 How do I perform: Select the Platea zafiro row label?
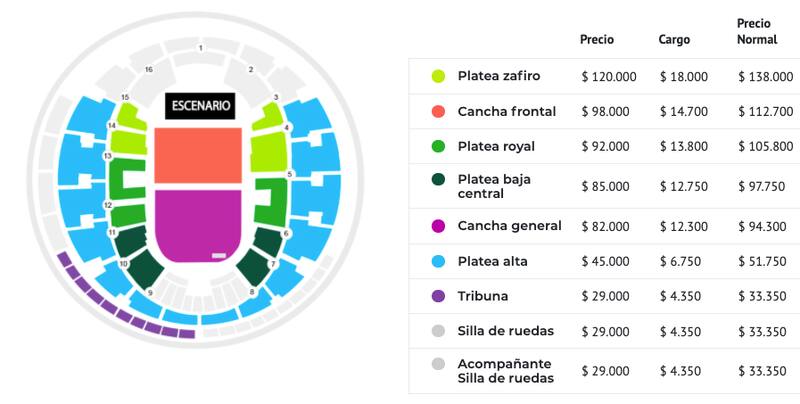pos(499,76)
